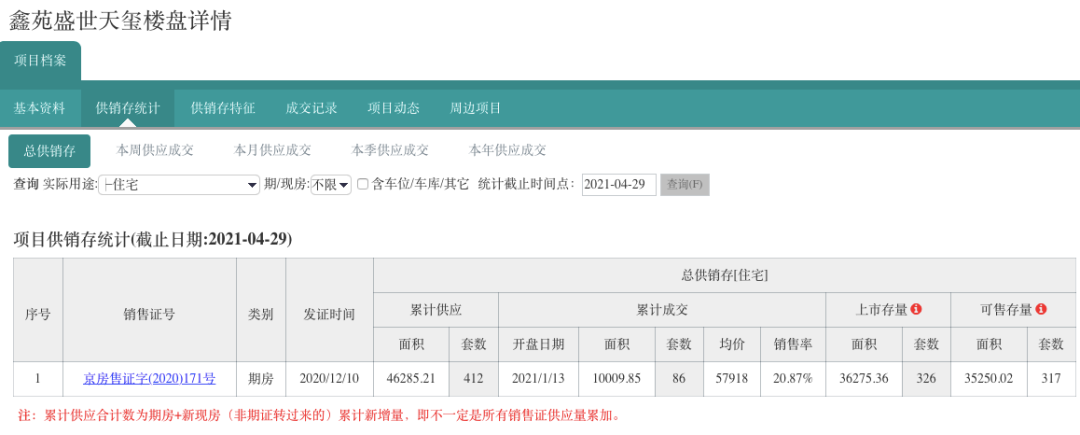1080x435 pixels.
Task: Click the 46285.21 supply area cell
Action: tap(412, 379)
